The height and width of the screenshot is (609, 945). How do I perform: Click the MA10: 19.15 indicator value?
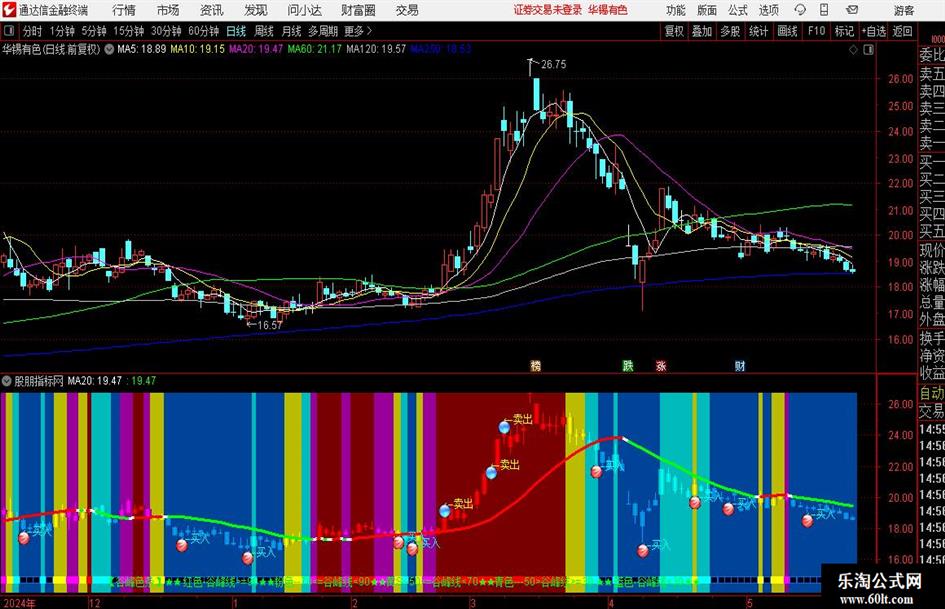(198, 49)
